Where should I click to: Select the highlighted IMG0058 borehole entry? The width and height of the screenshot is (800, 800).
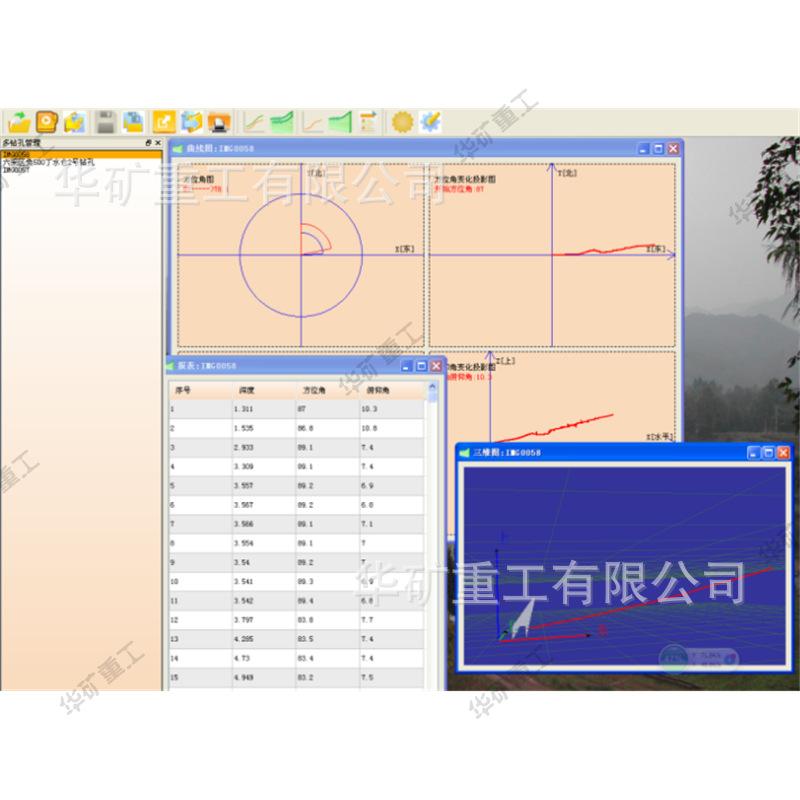point(82,154)
